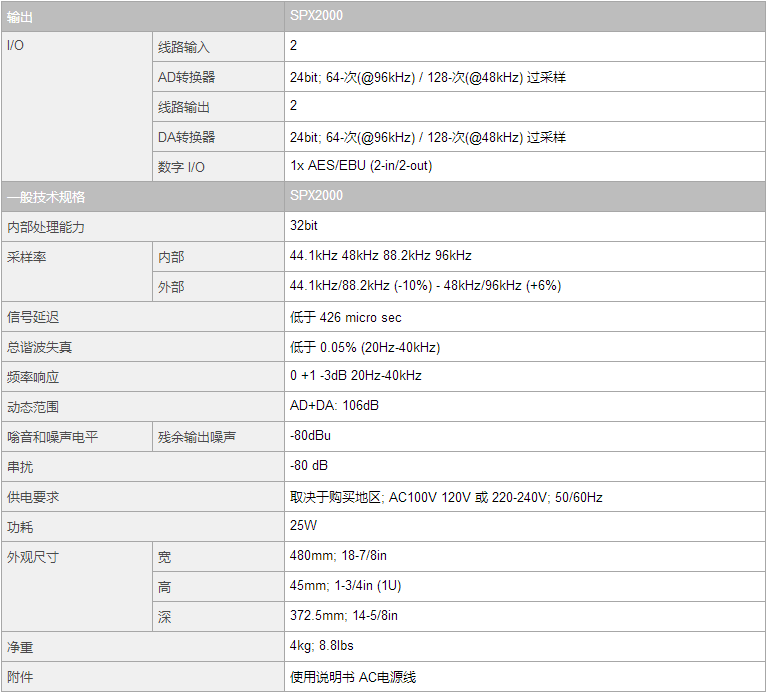Select the 残余输出噪声 label cell

(x=197, y=437)
